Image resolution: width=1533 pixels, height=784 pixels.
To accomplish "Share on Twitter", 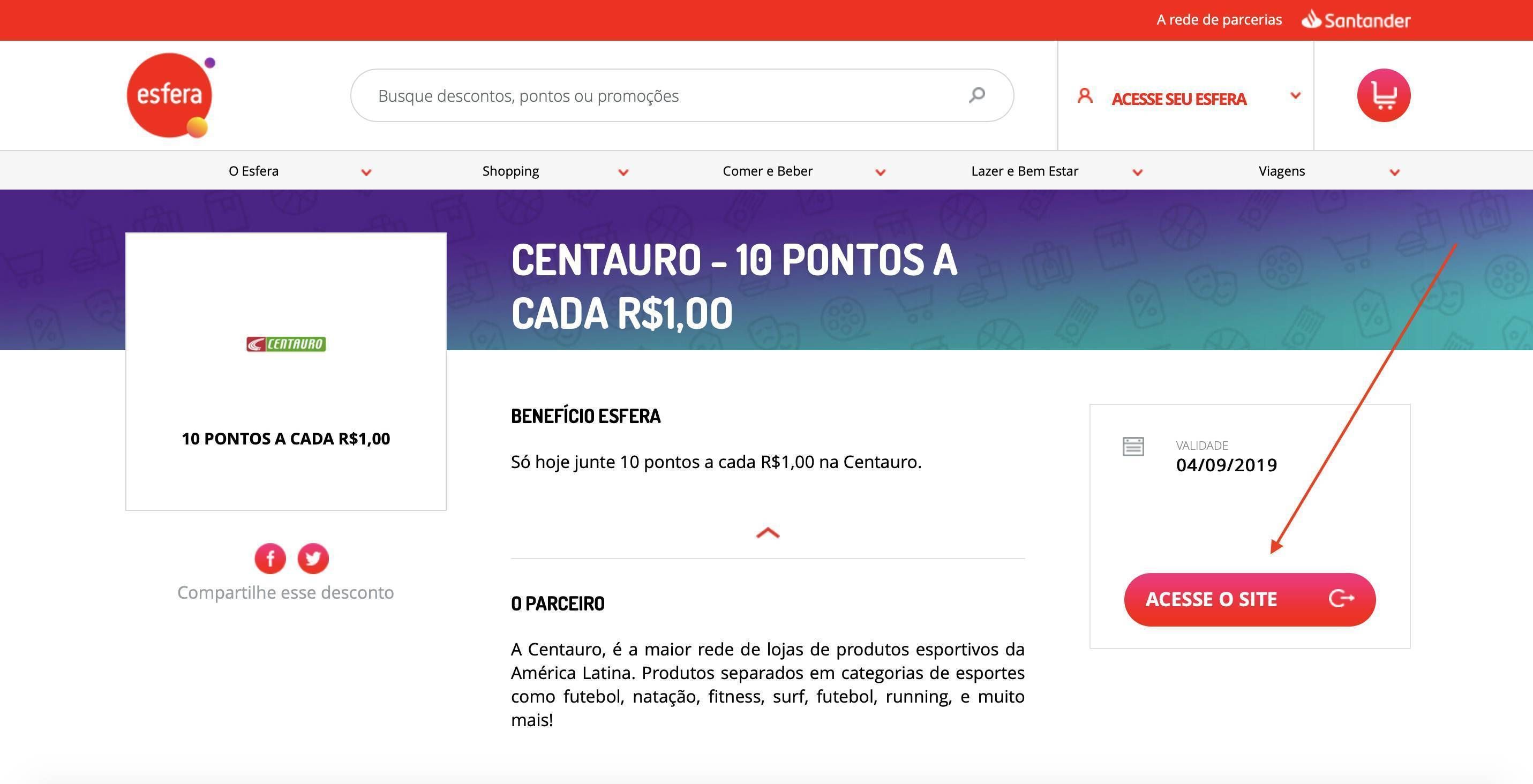I will [313, 559].
